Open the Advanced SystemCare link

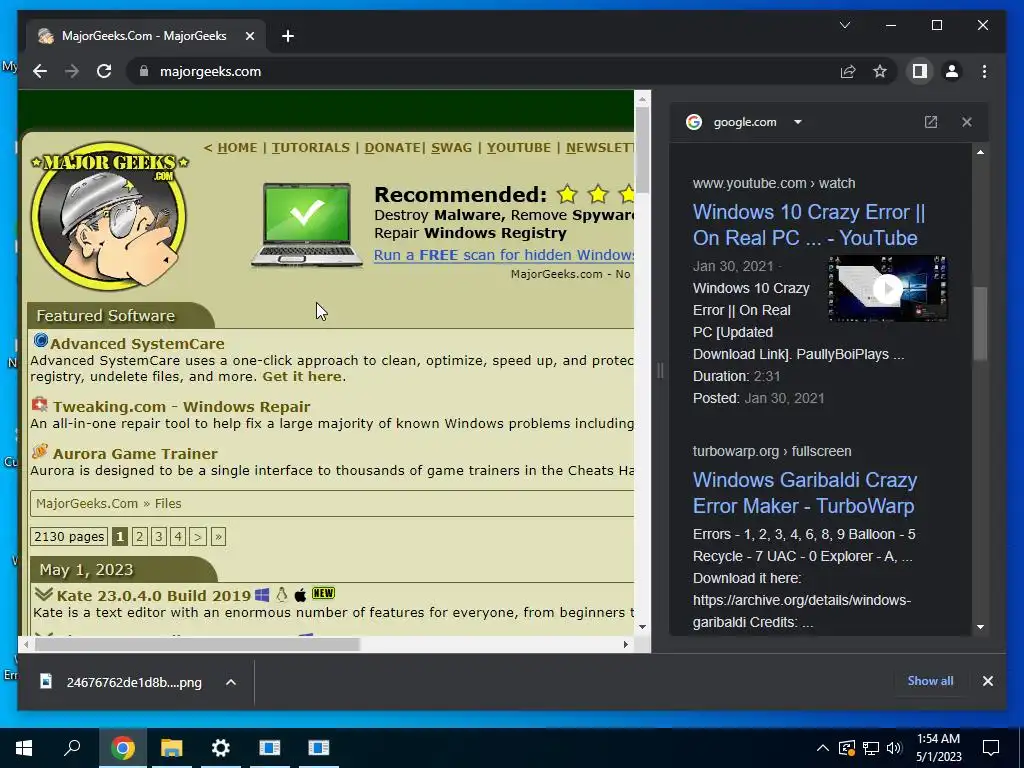[137, 344]
